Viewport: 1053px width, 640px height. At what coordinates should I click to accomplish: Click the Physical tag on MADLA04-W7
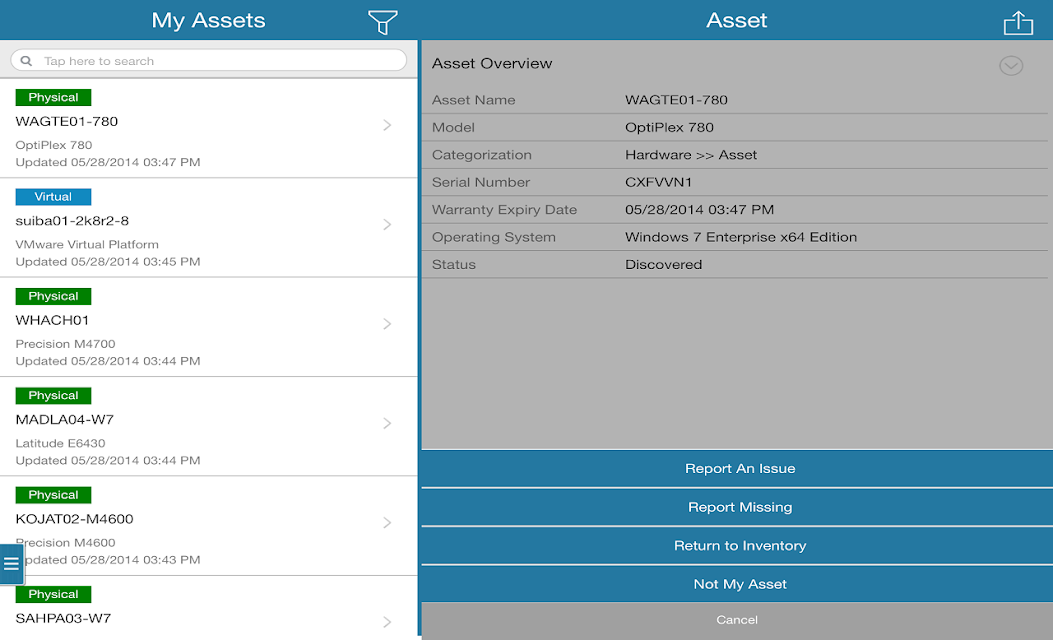(53, 396)
